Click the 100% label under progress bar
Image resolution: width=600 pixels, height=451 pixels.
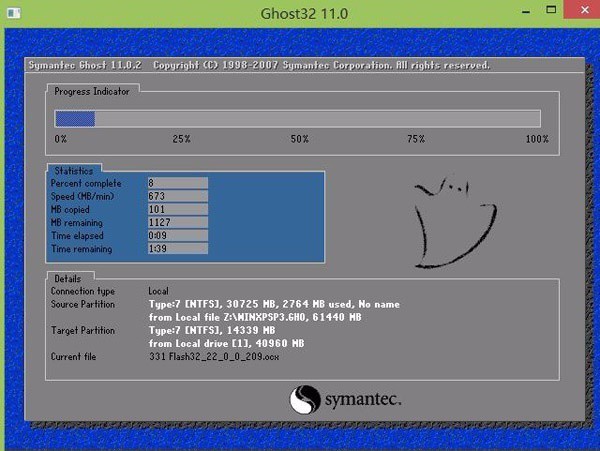[536, 139]
